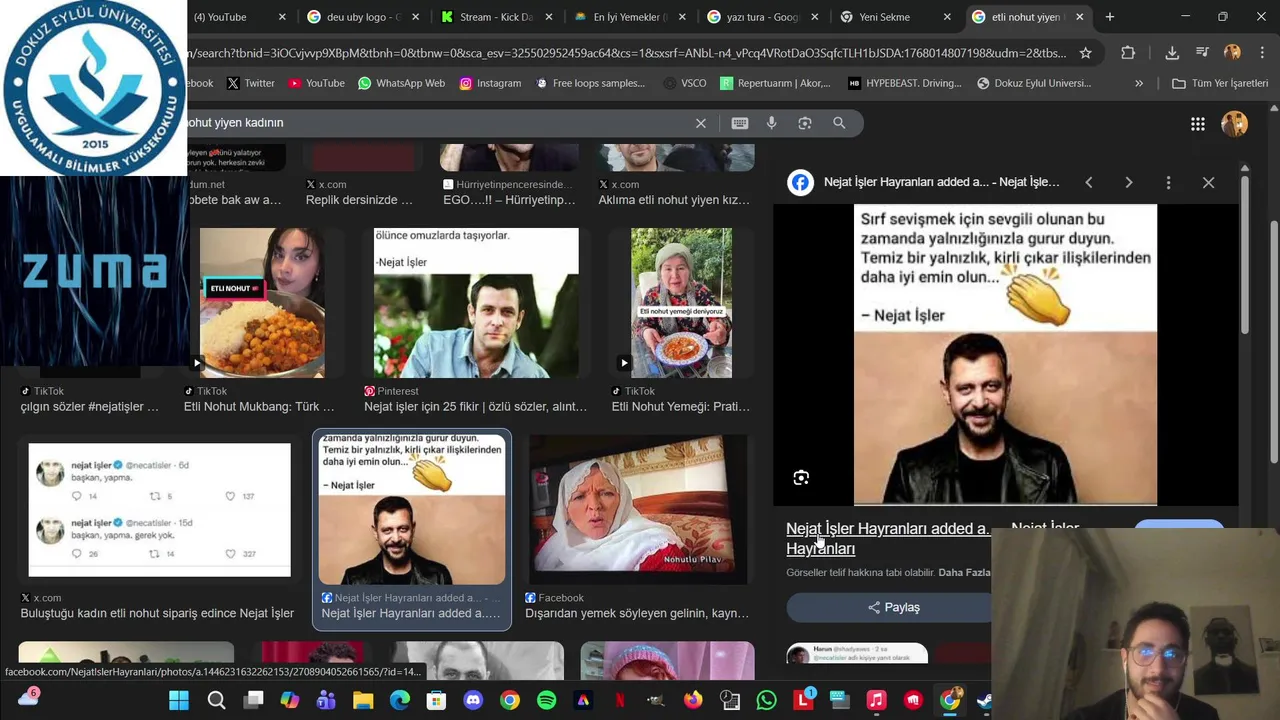Screen dimensions: 1280x720
Task: Open Discord from the taskbar
Action: (x=473, y=700)
